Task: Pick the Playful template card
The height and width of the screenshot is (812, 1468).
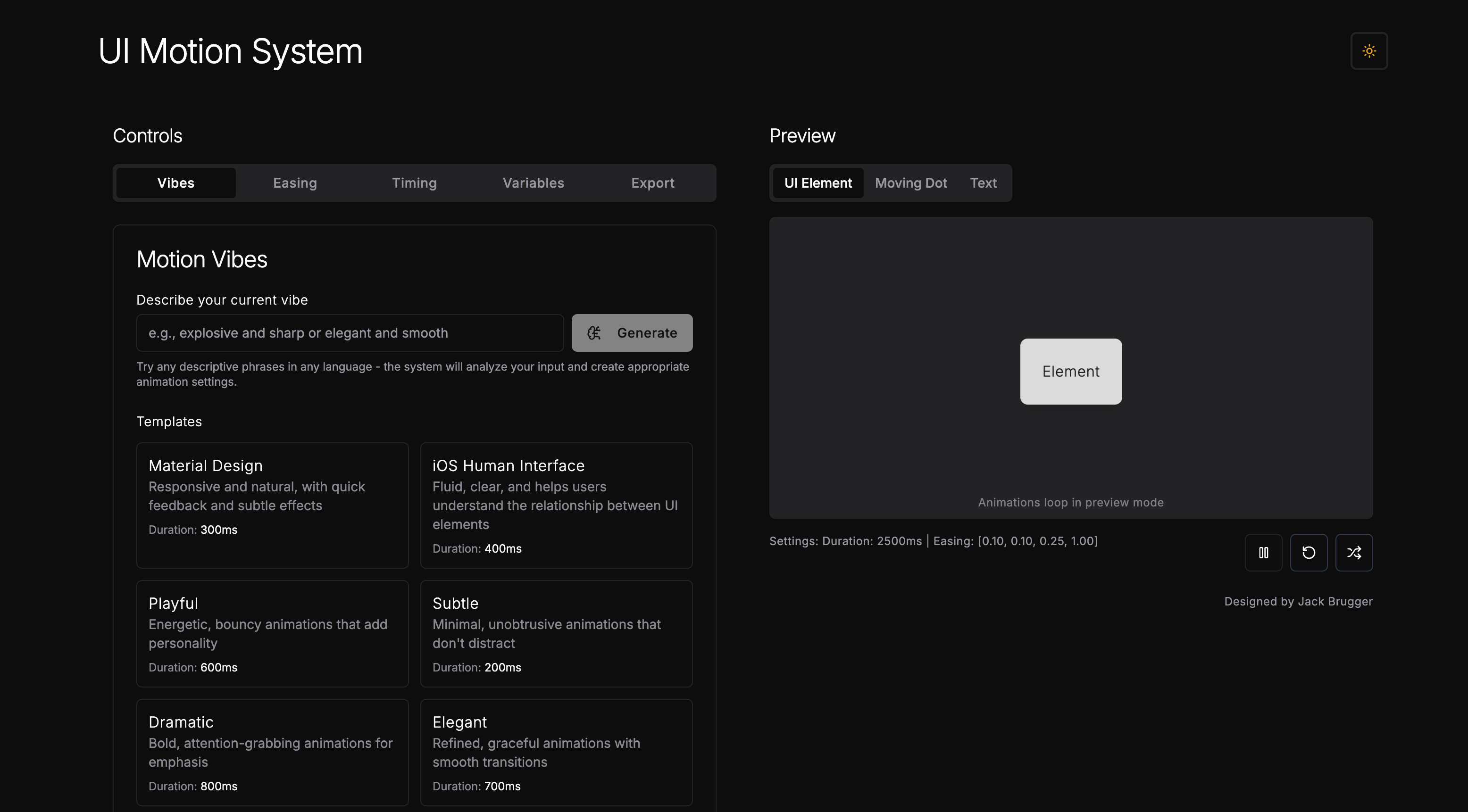Action: pos(272,634)
